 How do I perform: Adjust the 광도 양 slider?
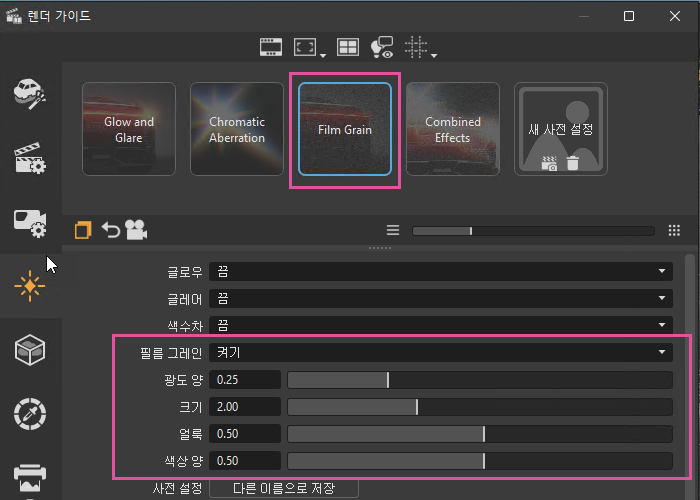[480, 380]
